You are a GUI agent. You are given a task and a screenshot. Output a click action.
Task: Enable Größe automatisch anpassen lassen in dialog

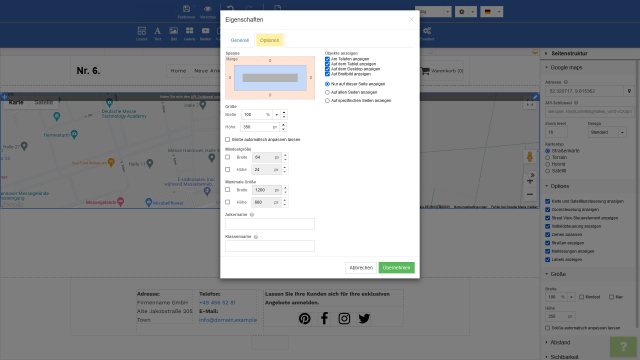(x=228, y=140)
